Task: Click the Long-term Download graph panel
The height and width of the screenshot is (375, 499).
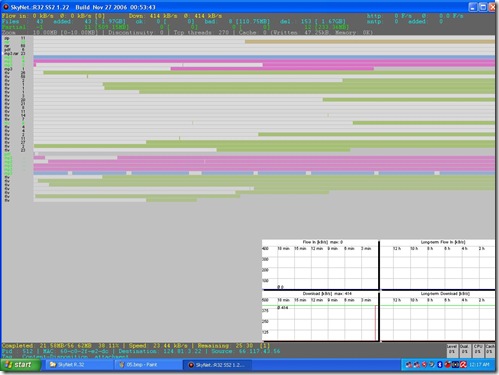Action: (x=438, y=316)
